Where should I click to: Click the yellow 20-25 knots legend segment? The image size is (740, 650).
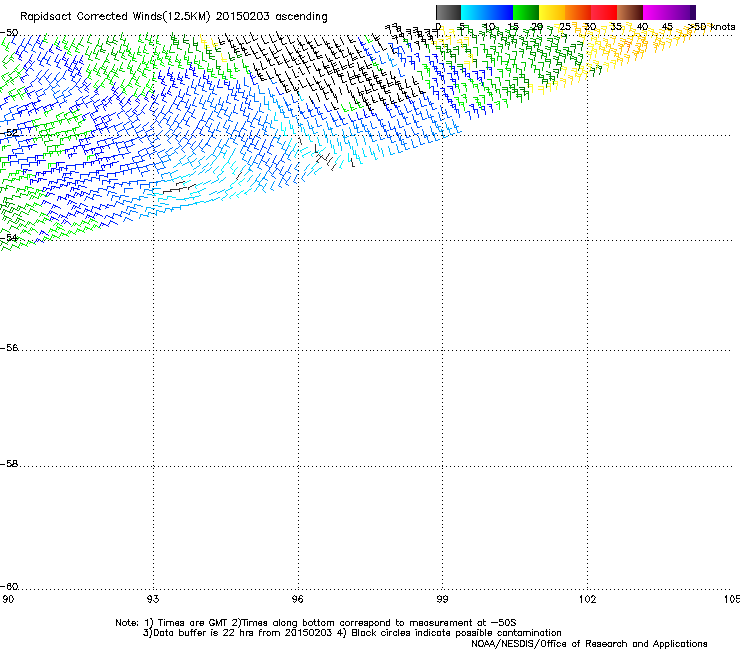tap(552, 12)
